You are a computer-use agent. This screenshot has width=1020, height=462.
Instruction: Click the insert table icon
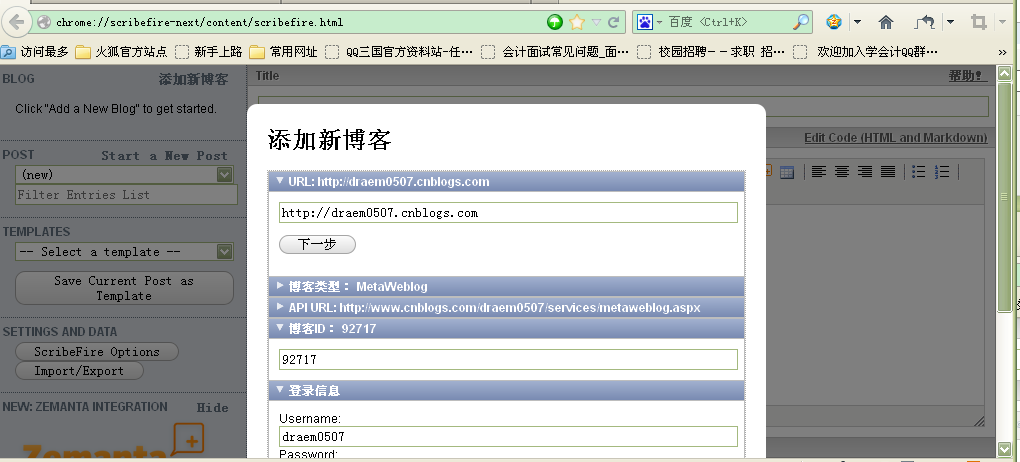click(787, 172)
